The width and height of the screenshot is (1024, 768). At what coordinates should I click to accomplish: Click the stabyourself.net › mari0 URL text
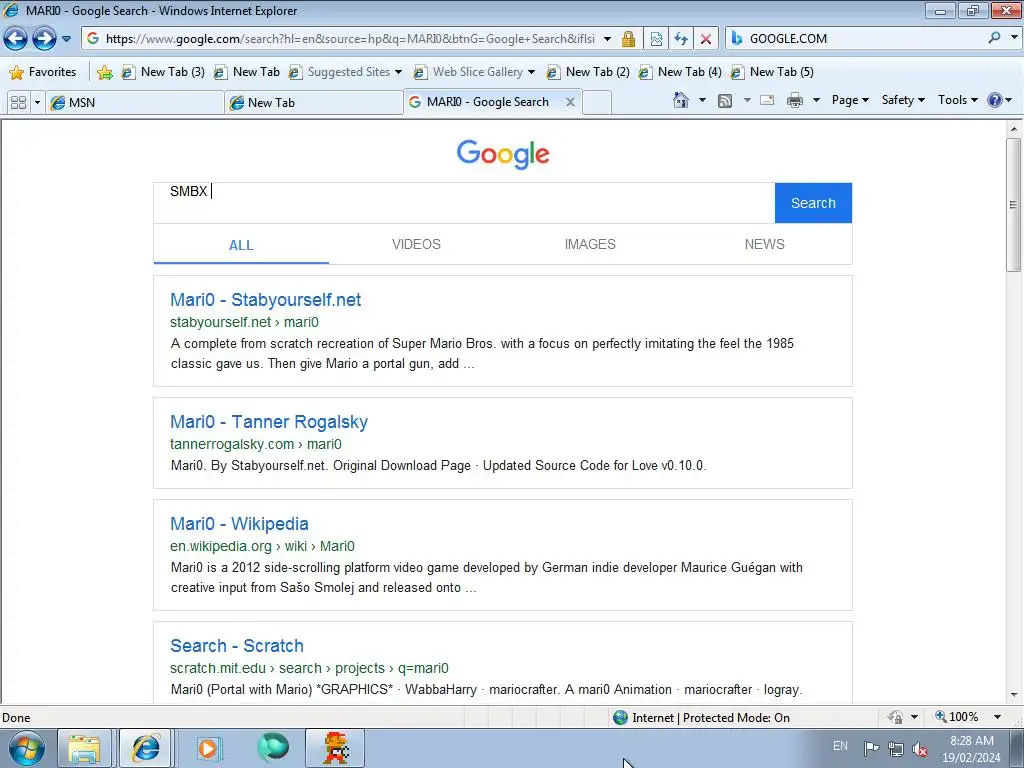tap(244, 322)
